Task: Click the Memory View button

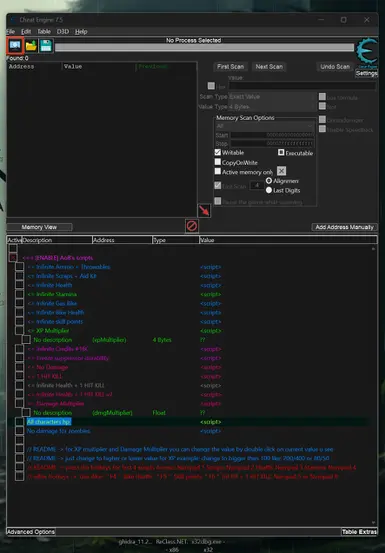Action: click(x=39, y=227)
